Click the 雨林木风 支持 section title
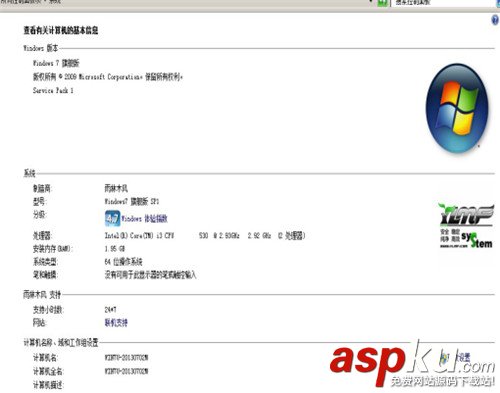Screen dimensions: 500x393 pyautogui.click(x=42, y=294)
